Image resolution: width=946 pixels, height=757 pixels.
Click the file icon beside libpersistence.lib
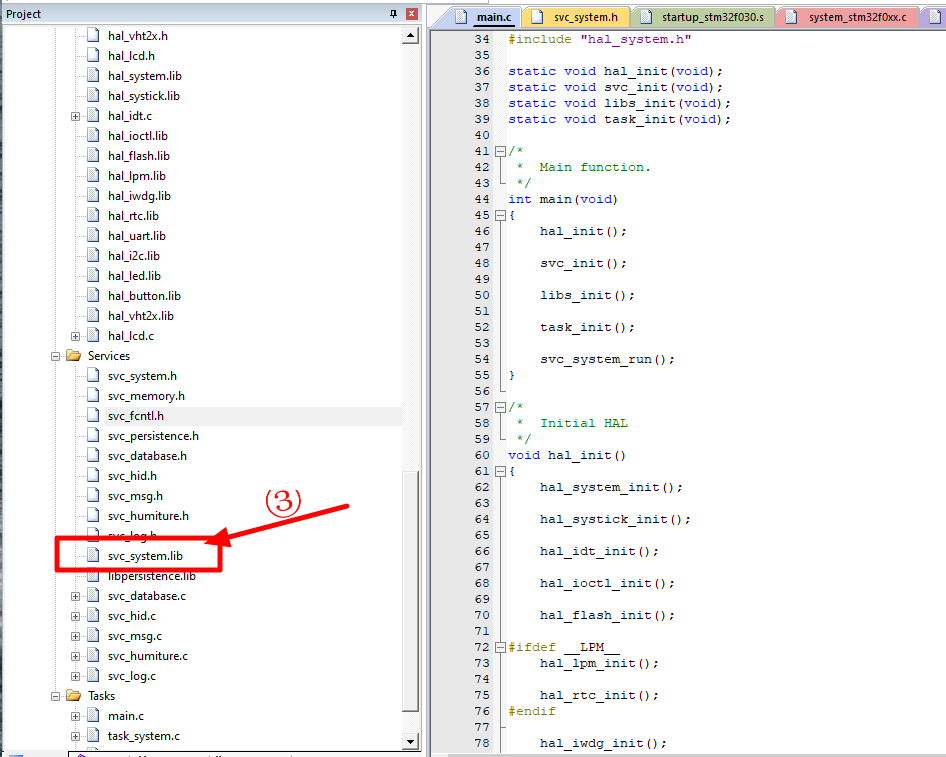[x=93, y=576]
